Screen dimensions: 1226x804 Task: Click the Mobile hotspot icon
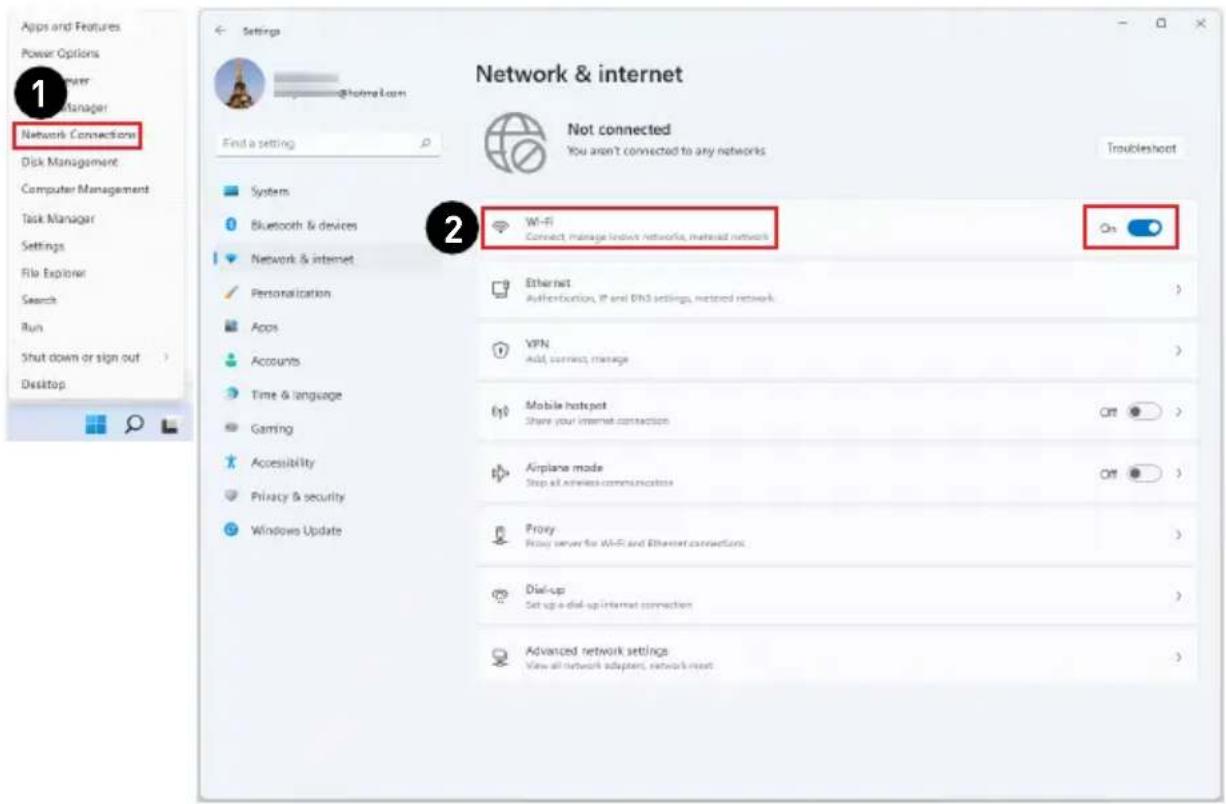[x=501, y=413]
